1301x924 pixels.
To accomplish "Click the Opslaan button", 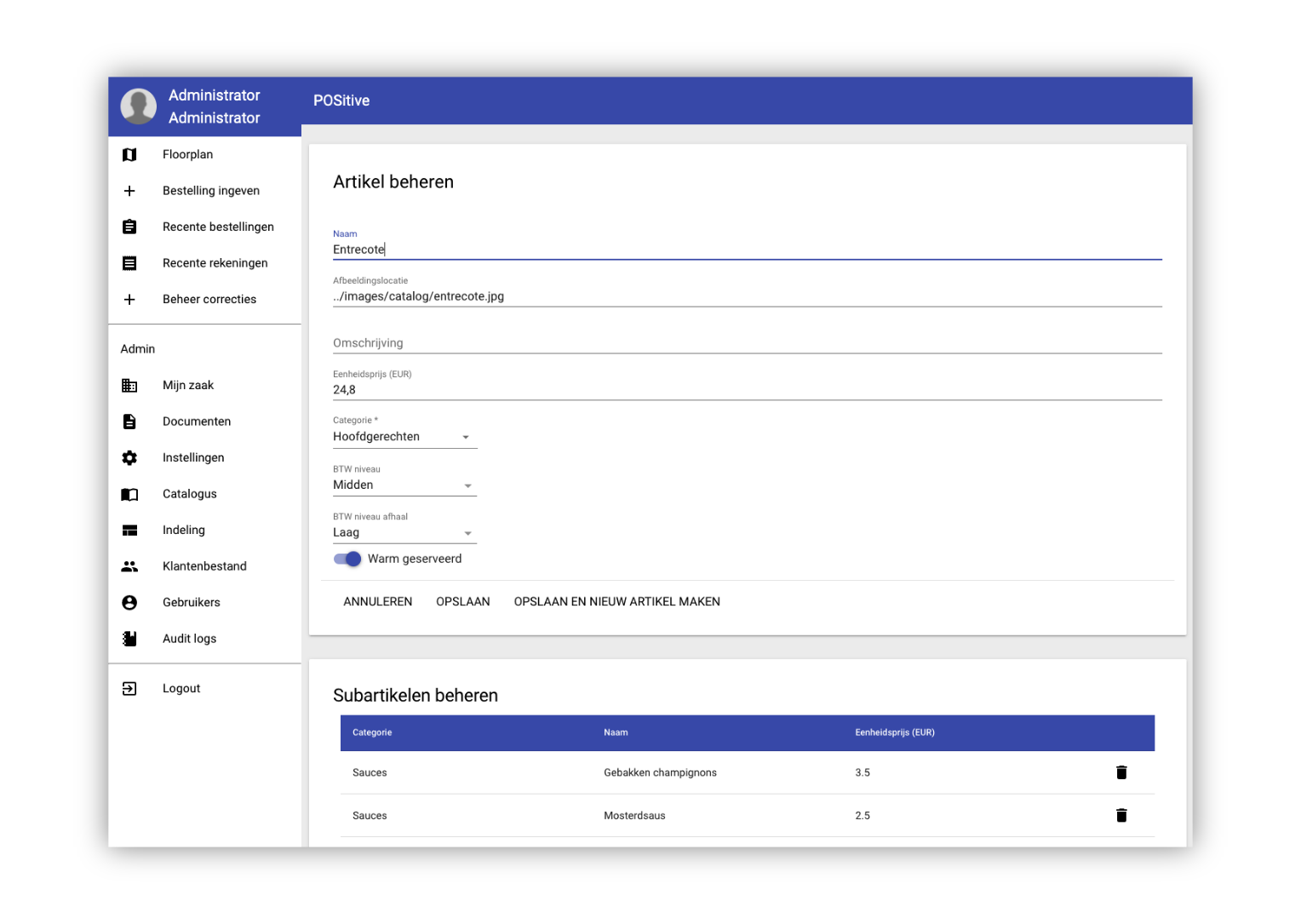I will [463, 602].
